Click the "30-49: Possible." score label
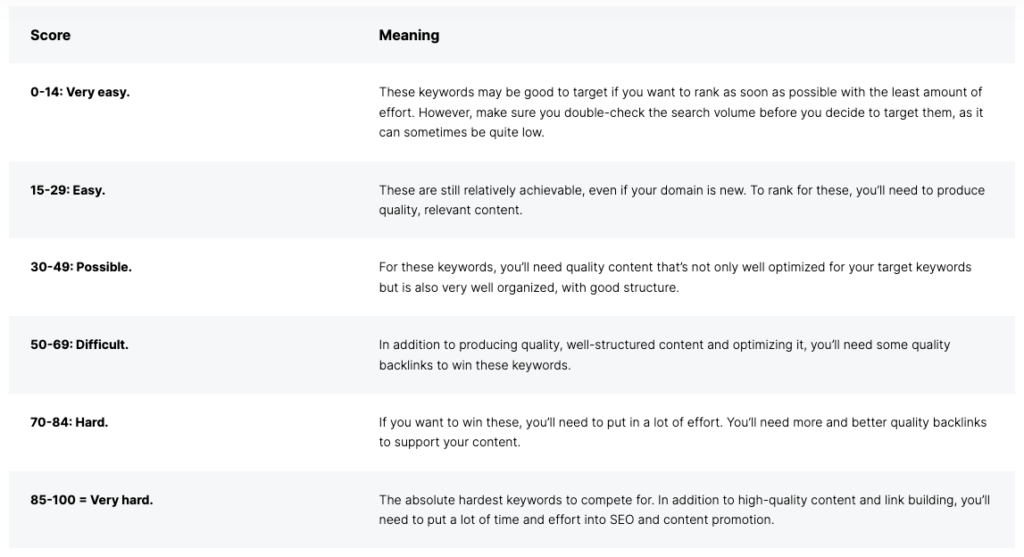Viewport: 1024px width, 557px height. [81, 267]
